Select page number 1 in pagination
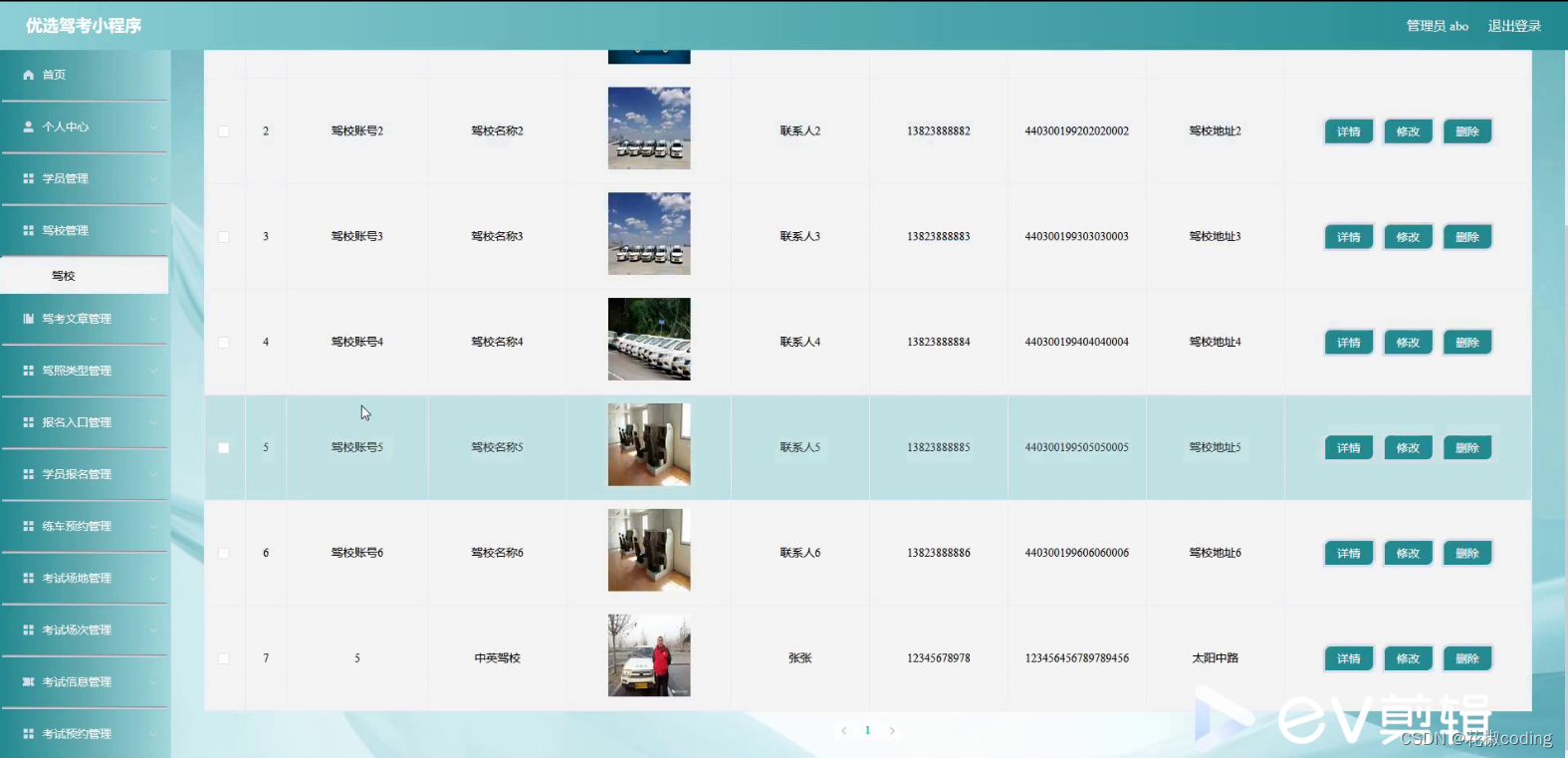 [x=867, y=730]
